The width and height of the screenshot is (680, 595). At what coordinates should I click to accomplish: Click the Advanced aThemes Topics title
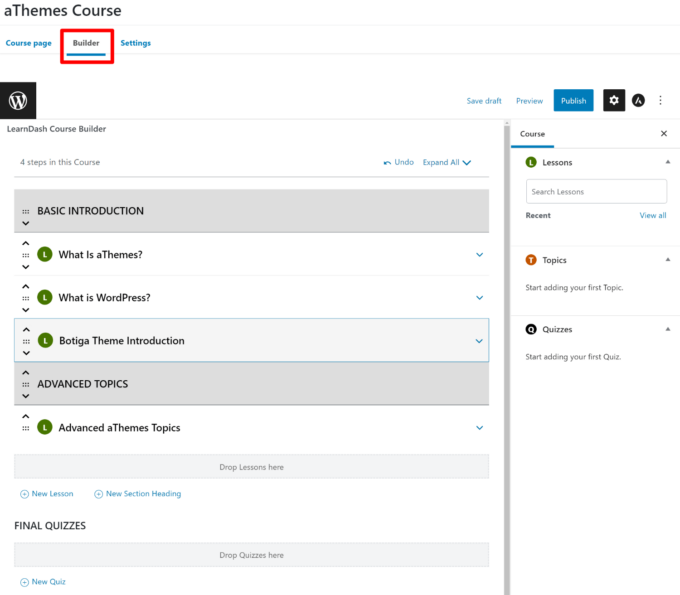(119, 428)
